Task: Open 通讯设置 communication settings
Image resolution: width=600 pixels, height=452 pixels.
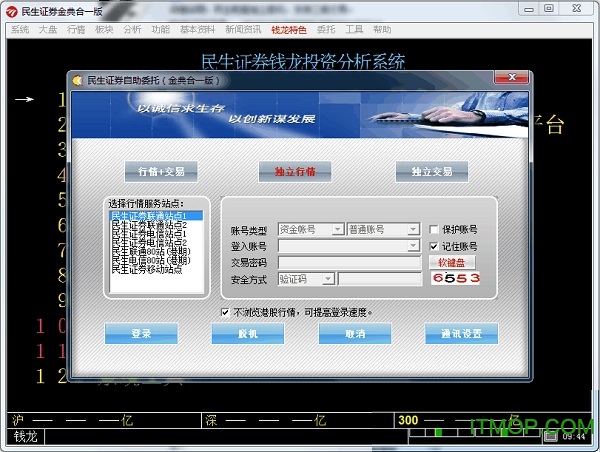Action: point(462,334)
